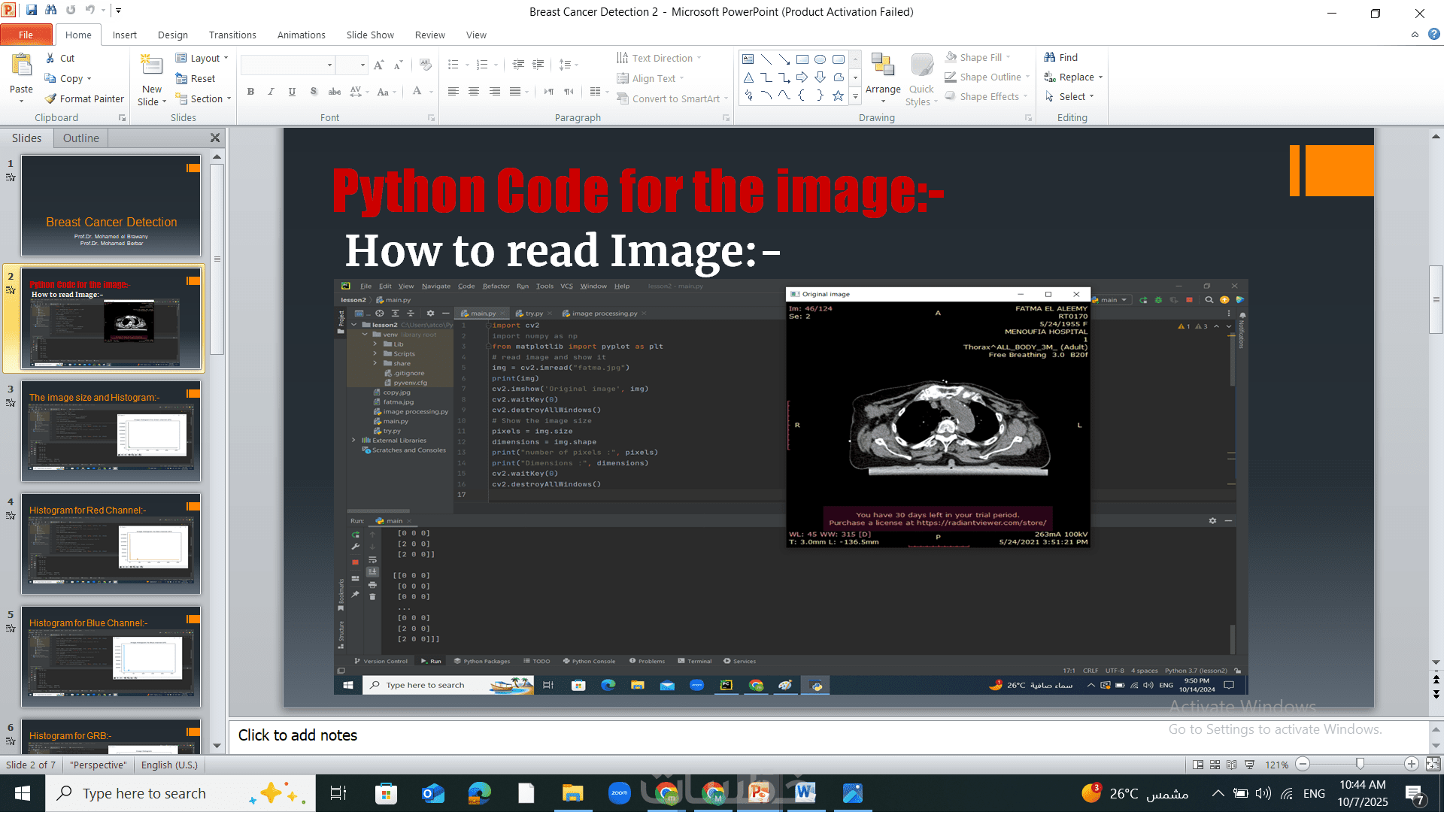Click the New Slide icon
1456x821 pixels.
151,66
